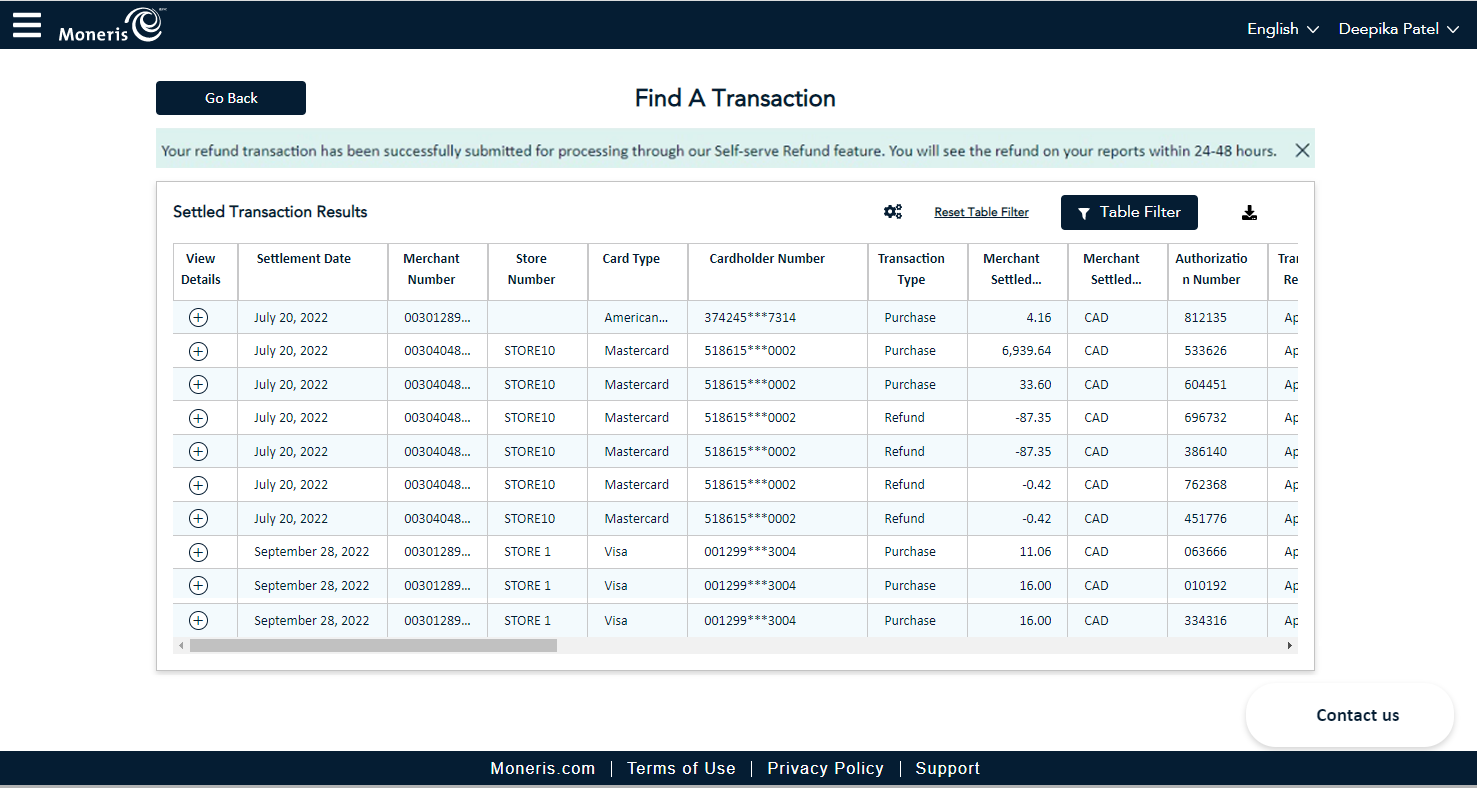Select authorization number 812135
The height and width of the screenshot is (788, 1477).
click(1205, 318)
